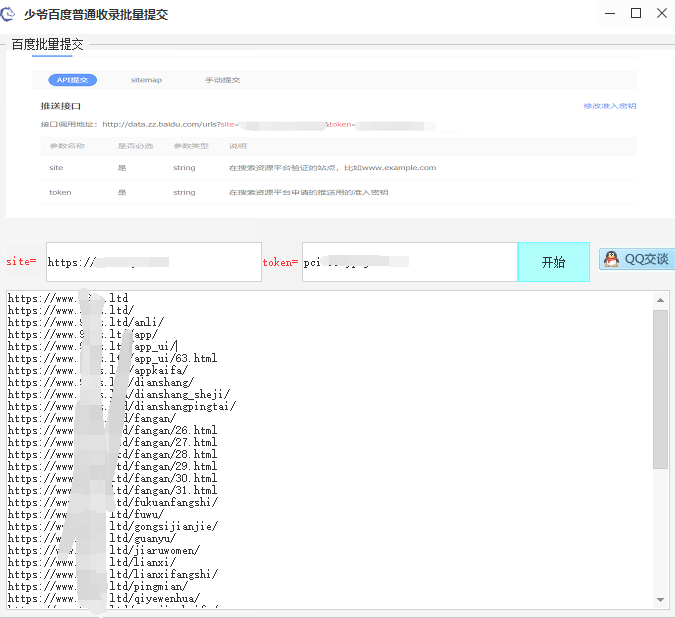Click the URL line ending in /dianshang/

pos(101,383)
